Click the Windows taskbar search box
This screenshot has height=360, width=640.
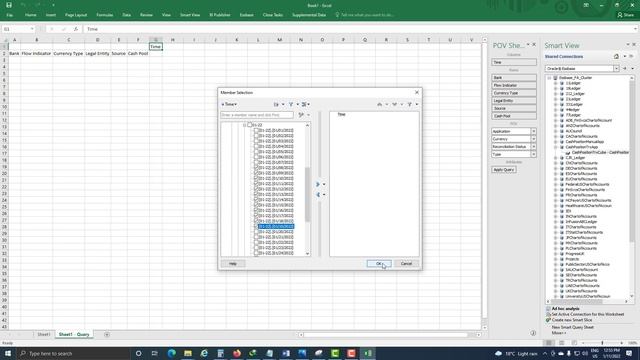pyautogui.click(x=73, y=353)
